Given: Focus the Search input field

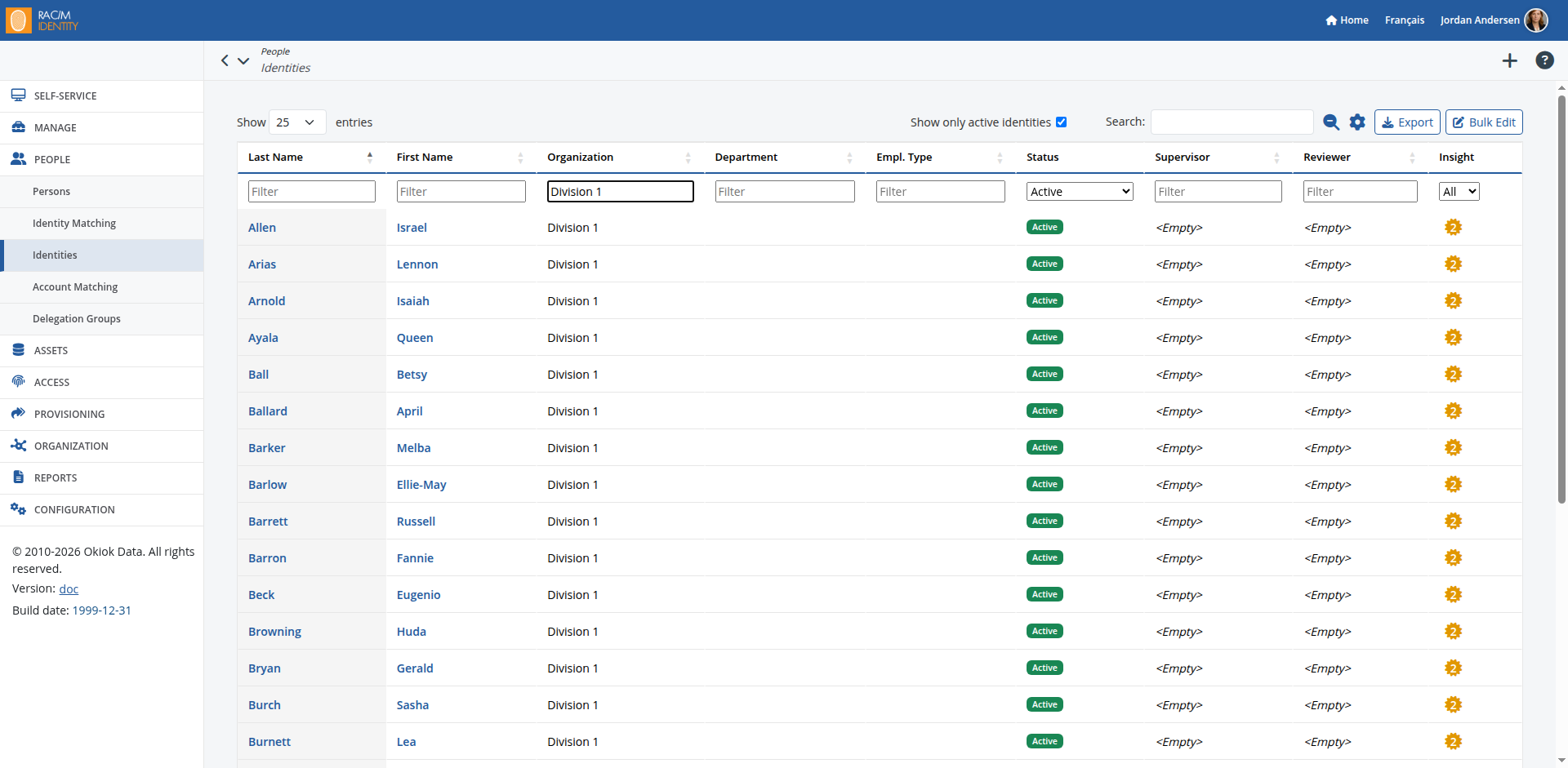Looking at the screenshot, I should click(1232, 122).
